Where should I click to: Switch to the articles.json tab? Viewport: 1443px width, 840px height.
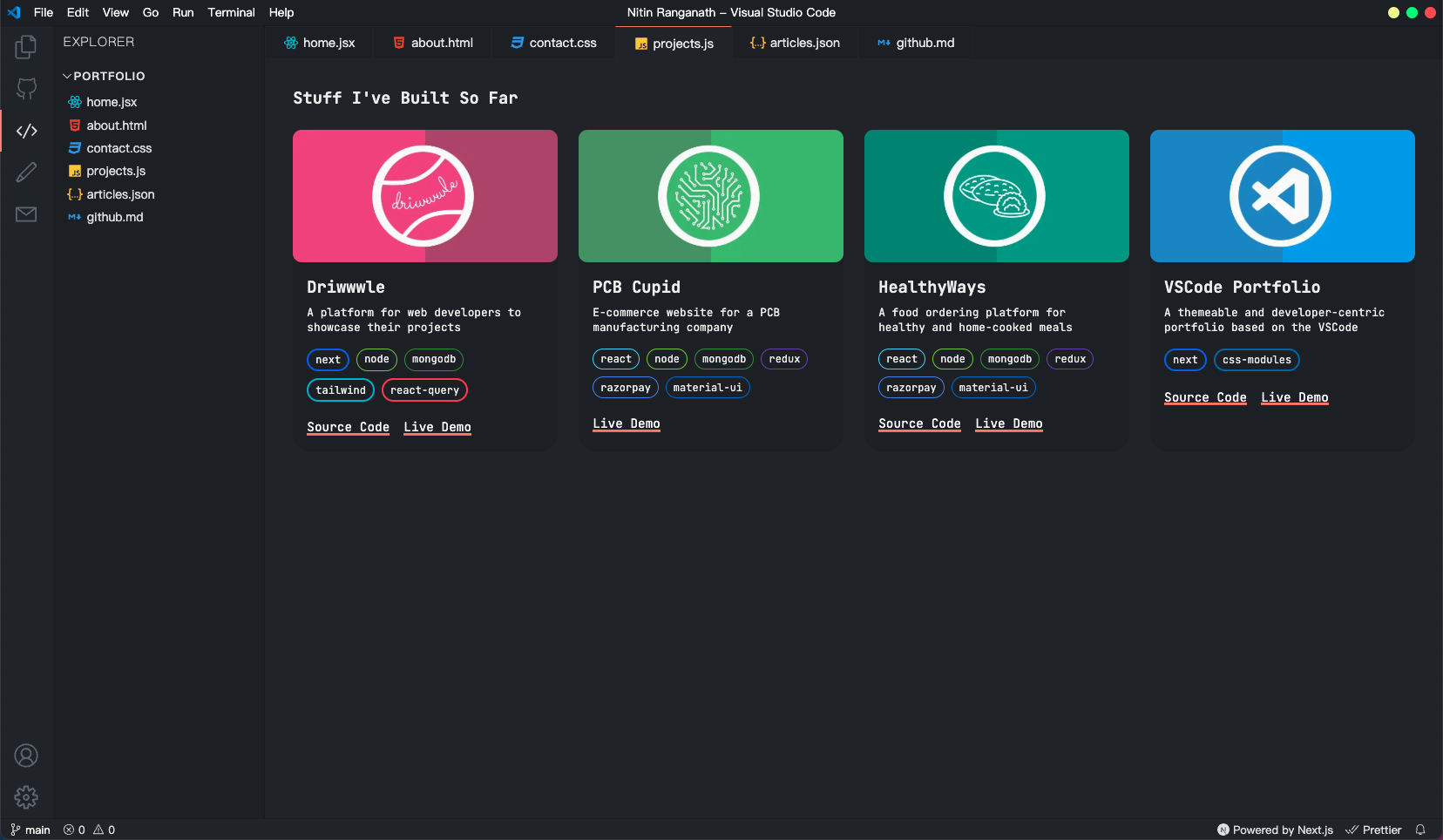795,43
